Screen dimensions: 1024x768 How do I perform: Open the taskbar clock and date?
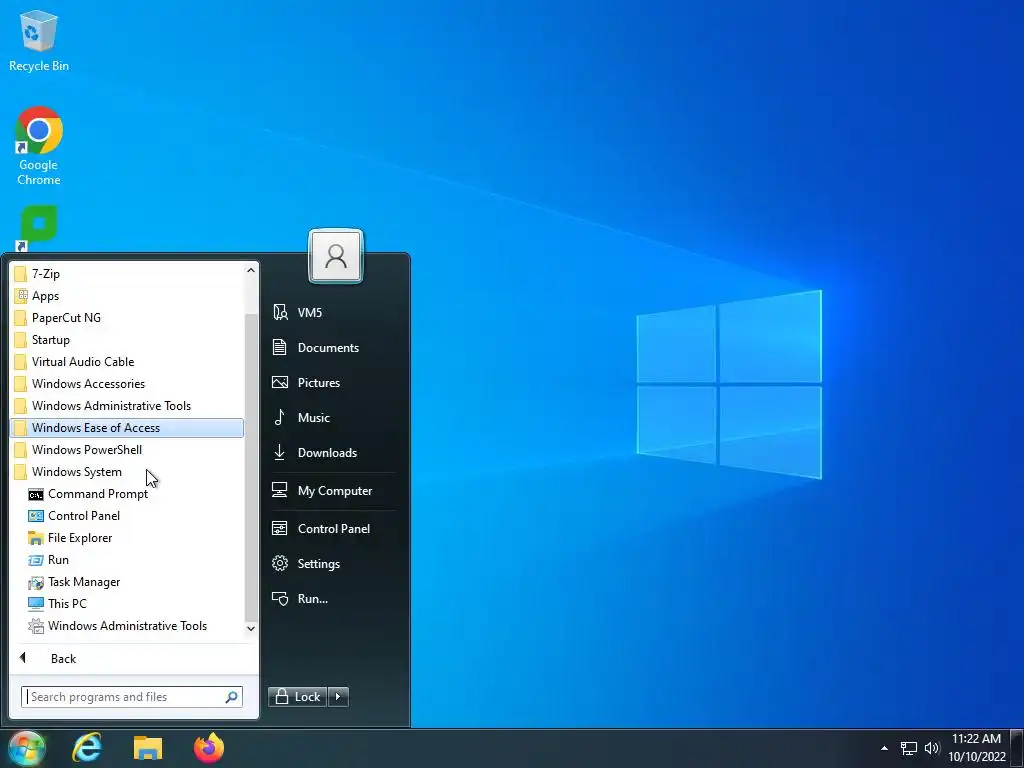pos(976,748)
